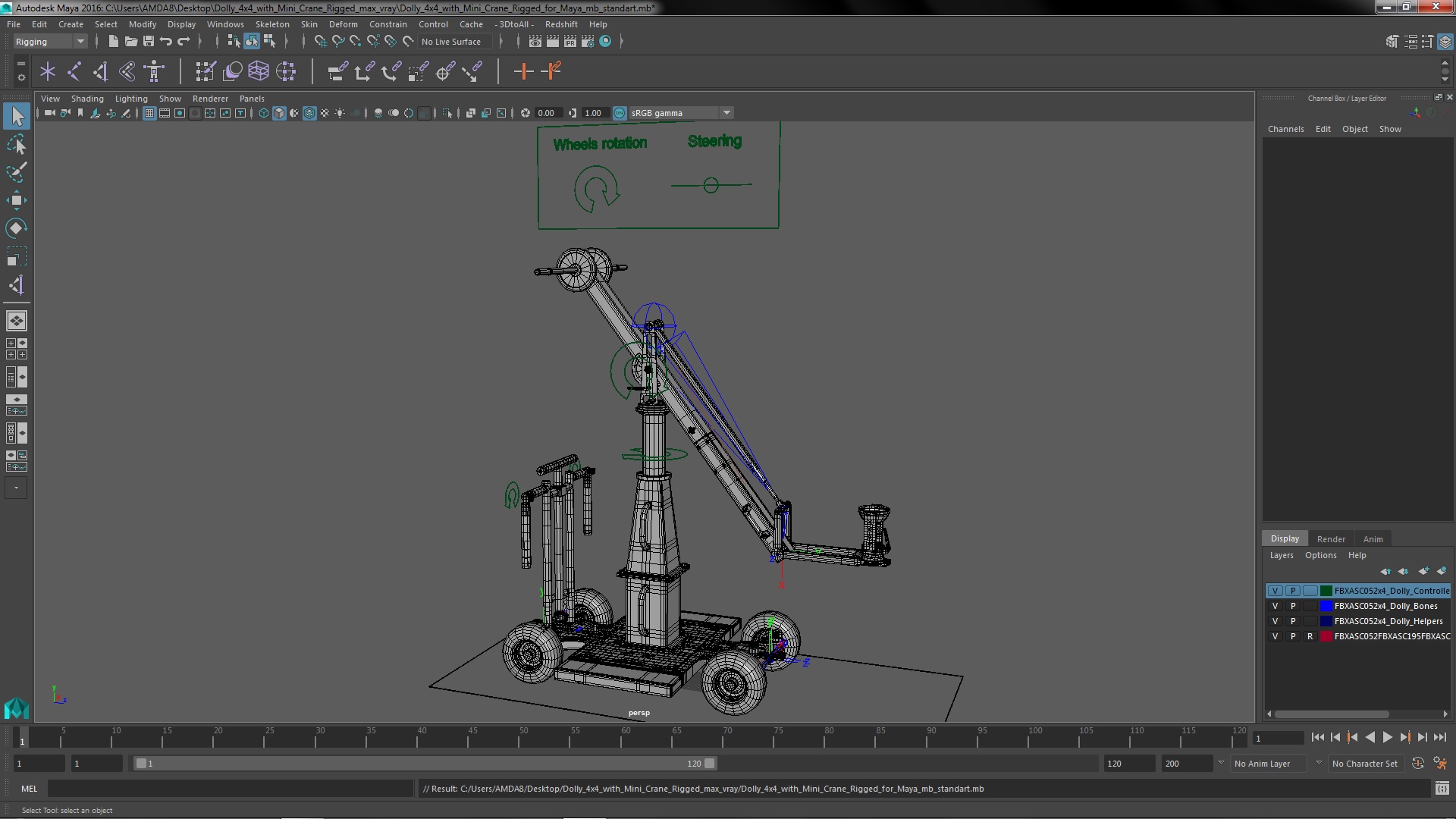Redo action arrow icon

pos(184,41)
